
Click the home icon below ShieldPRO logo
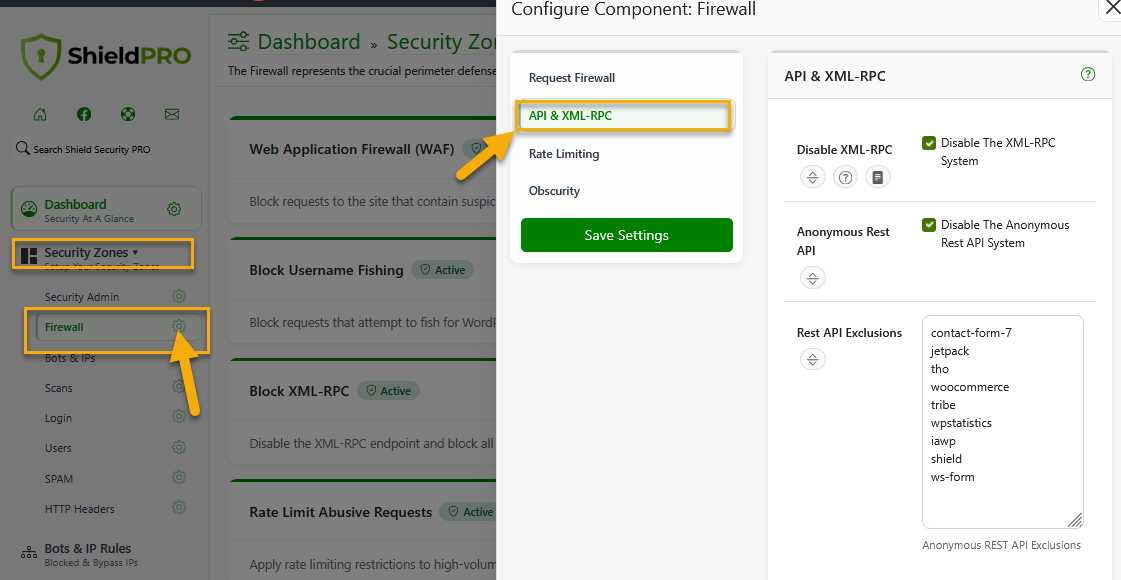(x=41, y=114)
